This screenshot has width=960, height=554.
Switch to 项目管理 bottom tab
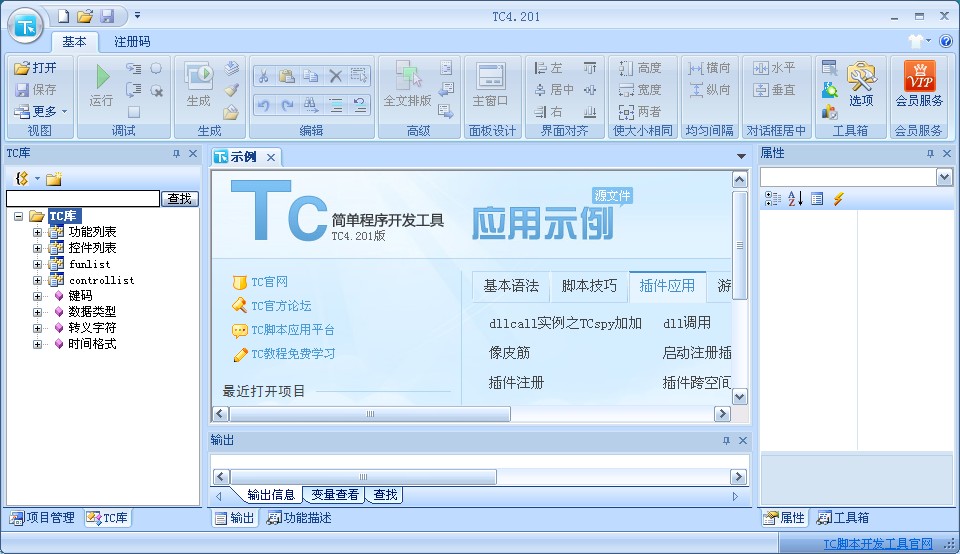pyautogui.click(x=43, y=518)
